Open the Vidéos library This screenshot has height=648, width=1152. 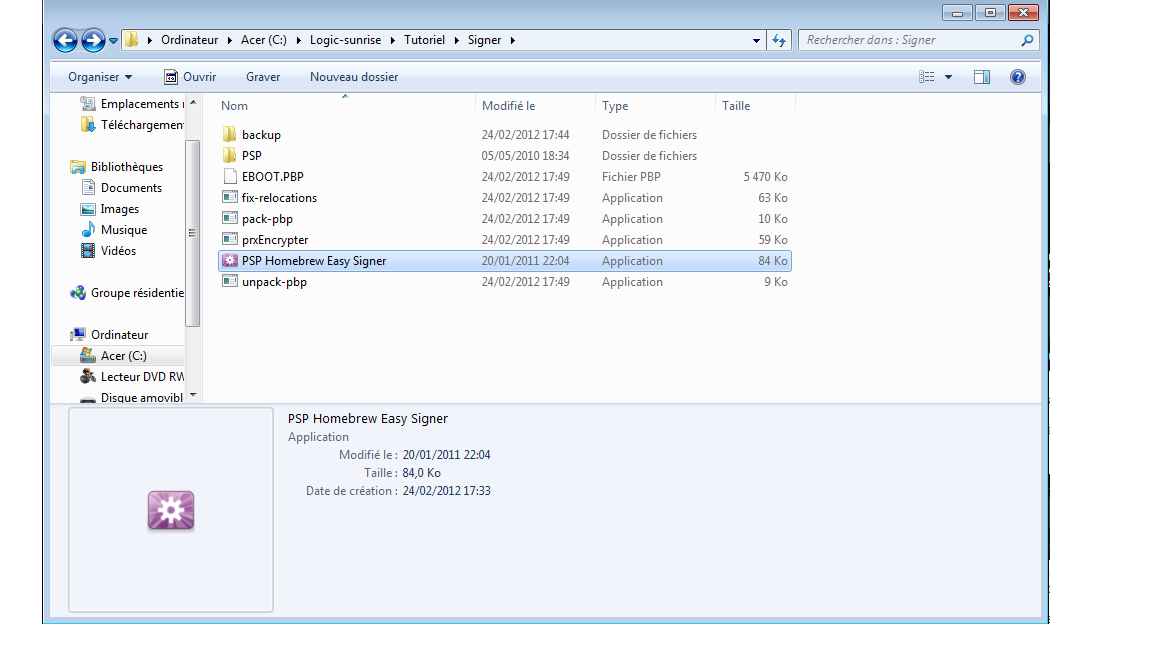click(x=108, y=251)
